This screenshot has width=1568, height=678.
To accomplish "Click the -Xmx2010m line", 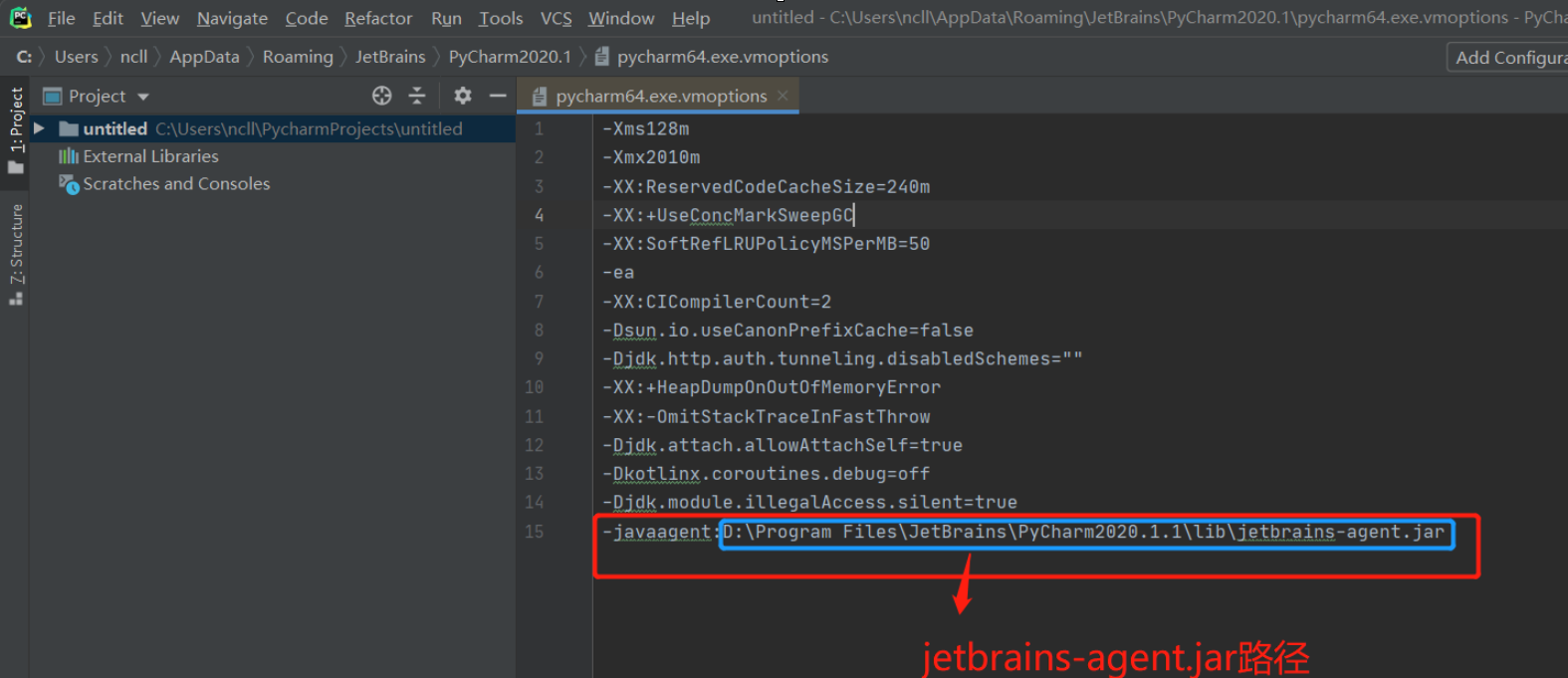I will [x=651, y=157].
